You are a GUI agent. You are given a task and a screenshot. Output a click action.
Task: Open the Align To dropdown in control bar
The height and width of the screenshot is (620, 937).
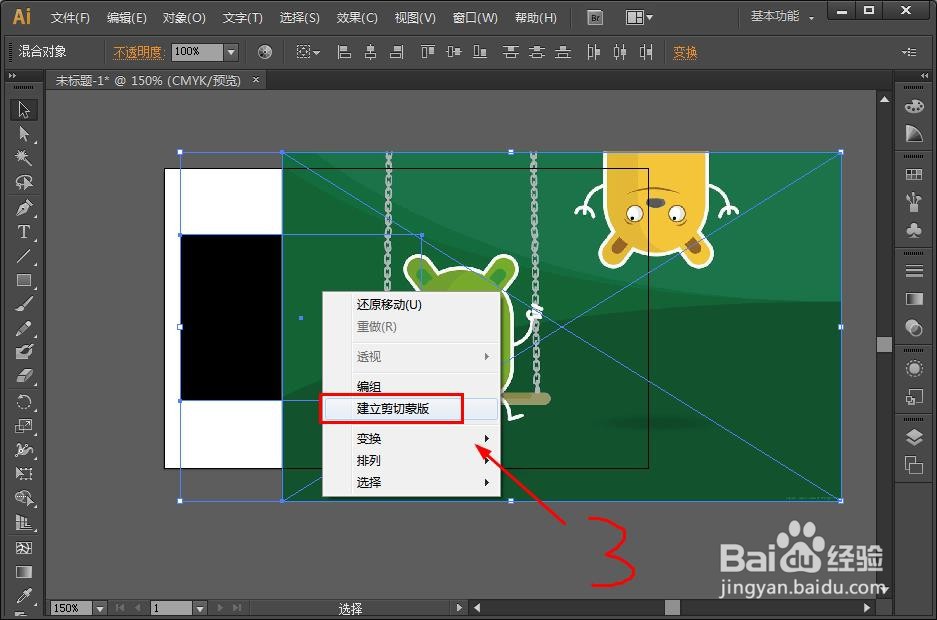(308, 53)
